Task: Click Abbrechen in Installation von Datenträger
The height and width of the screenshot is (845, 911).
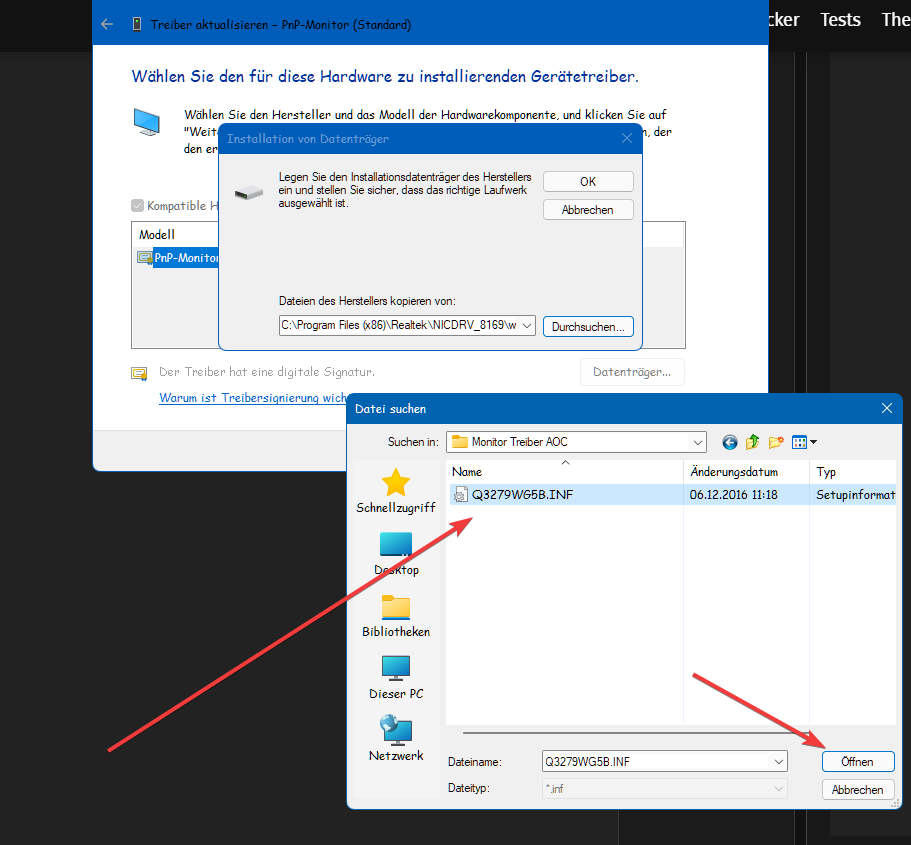Action: coord(588,210)
